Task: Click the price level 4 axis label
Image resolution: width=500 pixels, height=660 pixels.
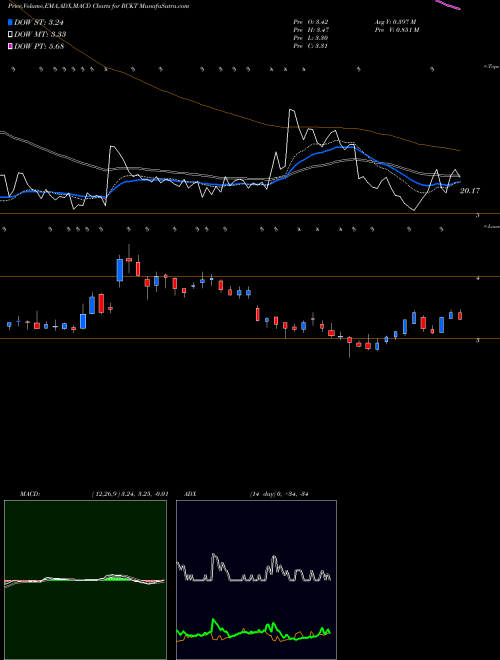Action: (x=478, y=278)
